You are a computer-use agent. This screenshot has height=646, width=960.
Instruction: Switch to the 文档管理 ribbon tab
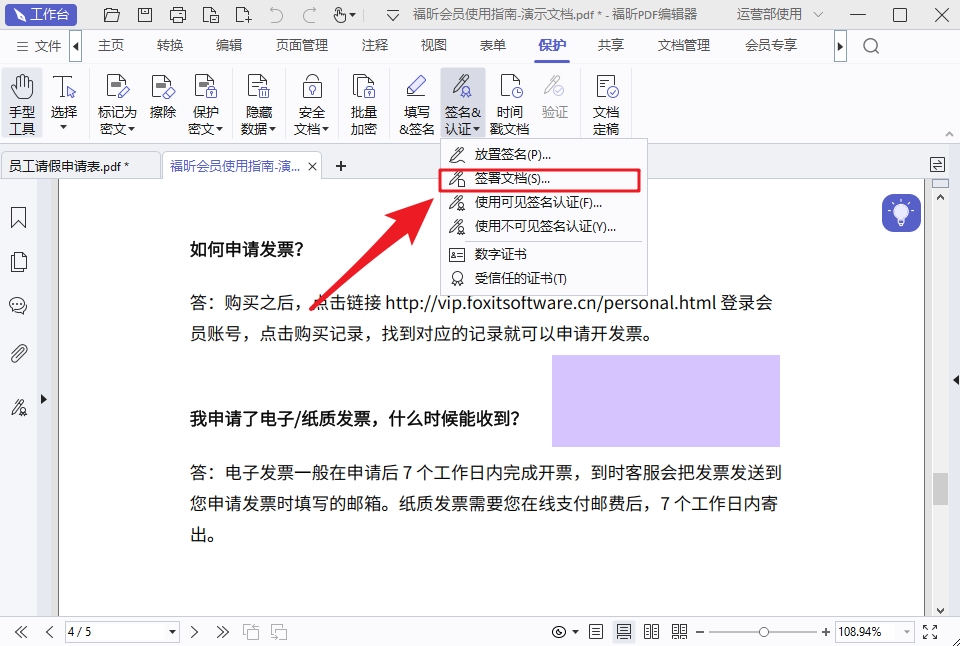pyautogui.click(x=683, y=45)
